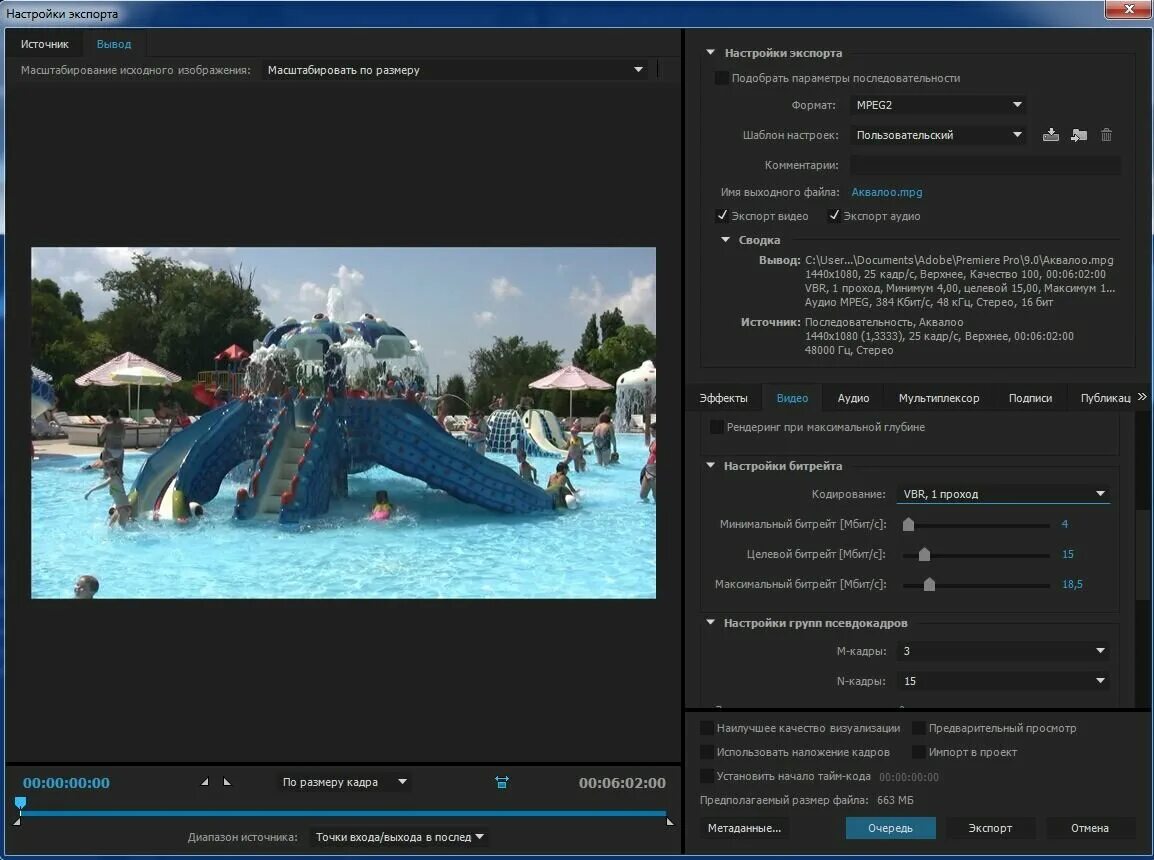Open N-кадры dropdown

(x=1003, y=681)
